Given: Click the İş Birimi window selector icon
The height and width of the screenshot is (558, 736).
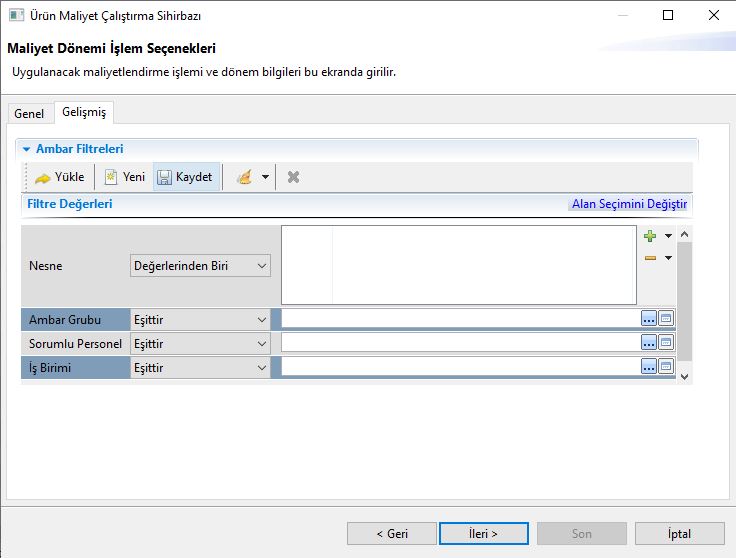Looking at the screenshot, I should [x=666, y=367].
